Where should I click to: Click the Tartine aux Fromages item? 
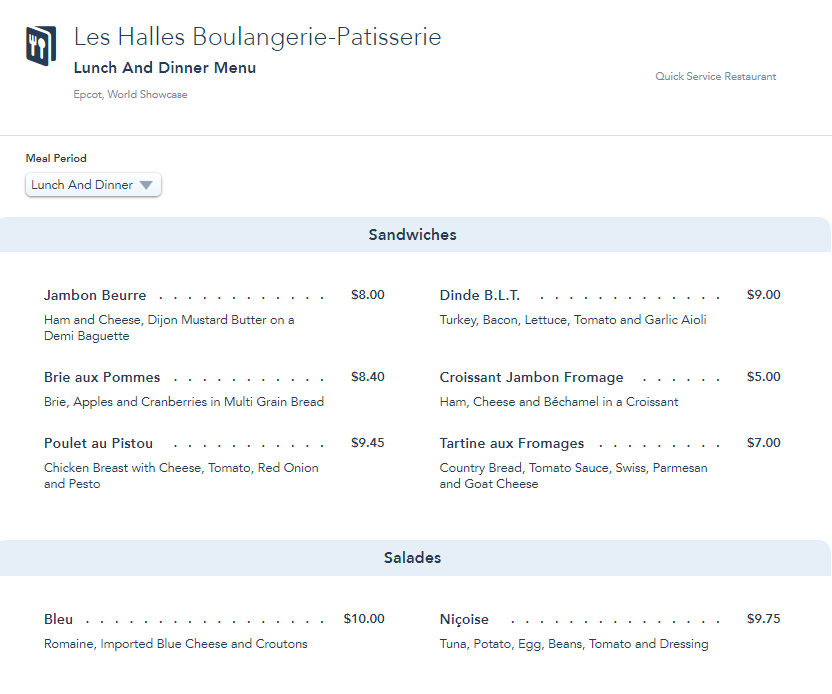511,443
